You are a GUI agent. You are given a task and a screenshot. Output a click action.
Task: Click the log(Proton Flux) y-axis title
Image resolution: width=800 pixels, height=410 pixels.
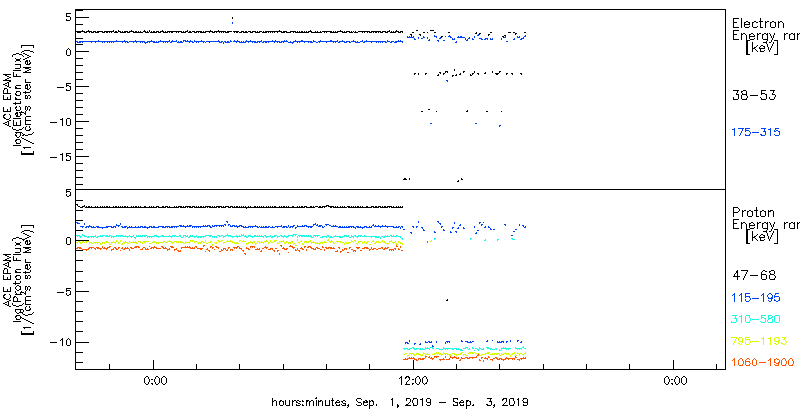pos(20,278)
